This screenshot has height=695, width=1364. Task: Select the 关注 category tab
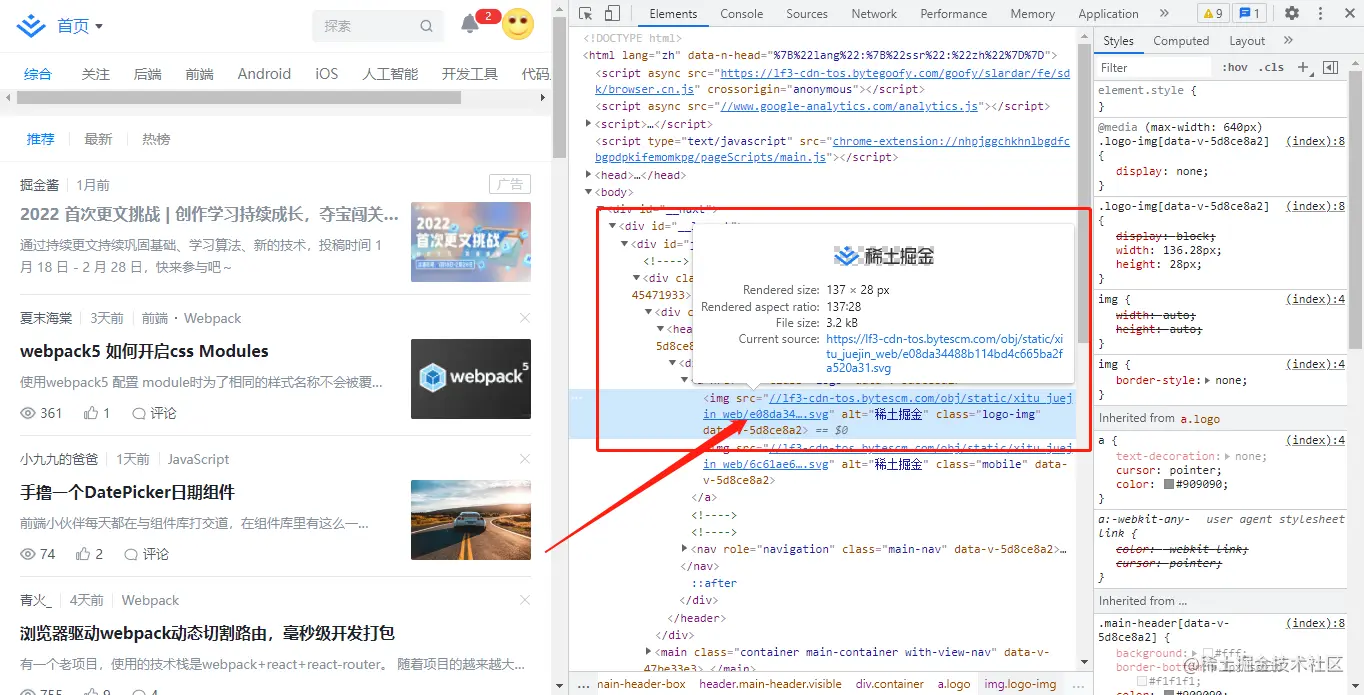[x=95, y=74]
